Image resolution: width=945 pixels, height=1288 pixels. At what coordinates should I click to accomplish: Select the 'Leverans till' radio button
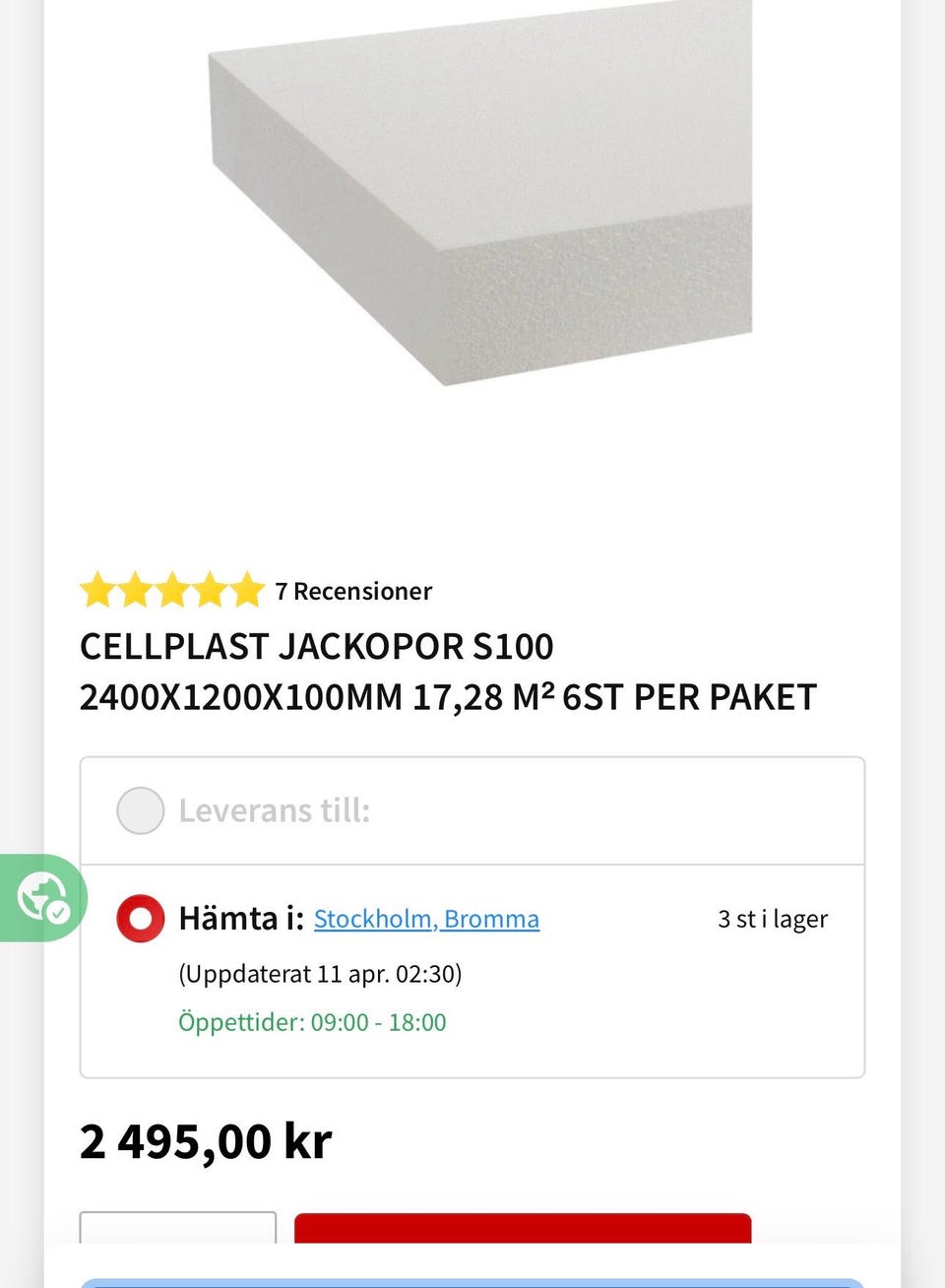pos(141,810)
